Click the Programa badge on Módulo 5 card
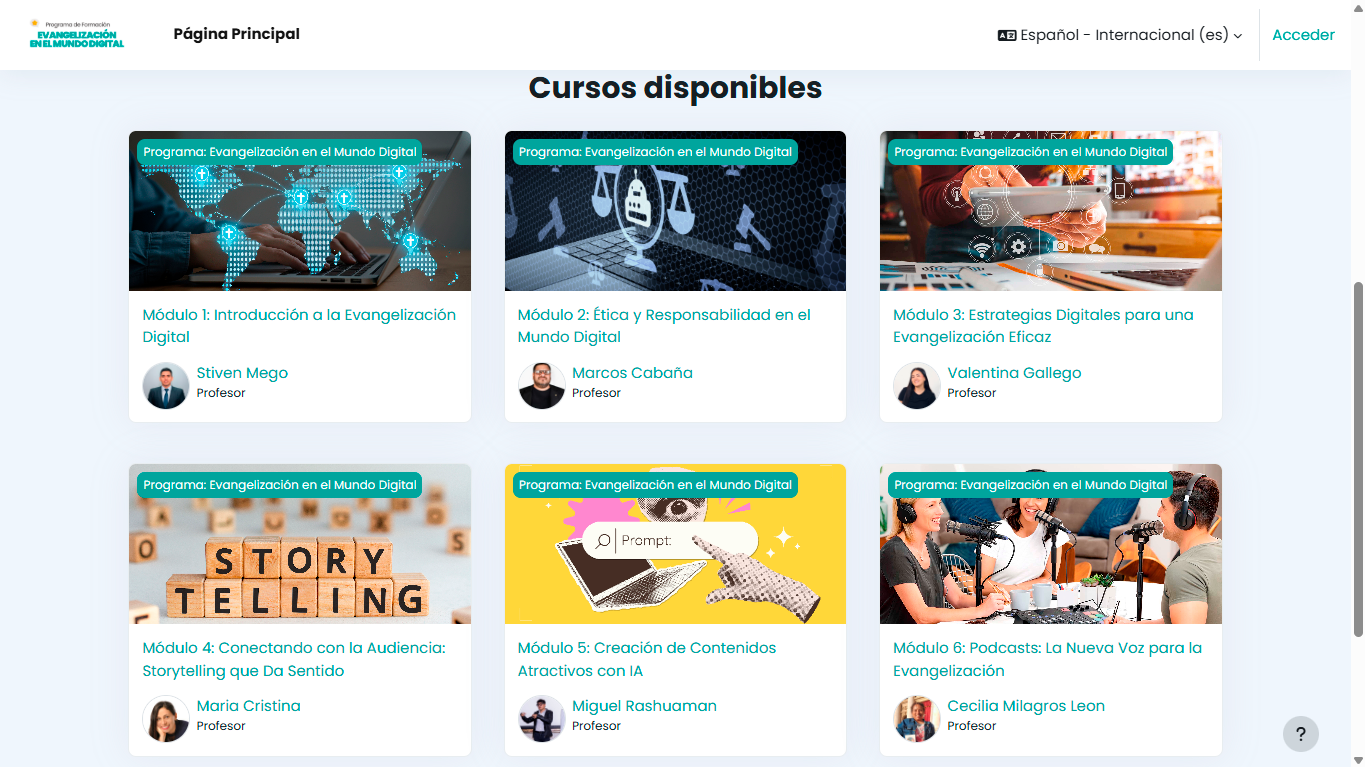The image size is (1365, 767). point(655,485)
